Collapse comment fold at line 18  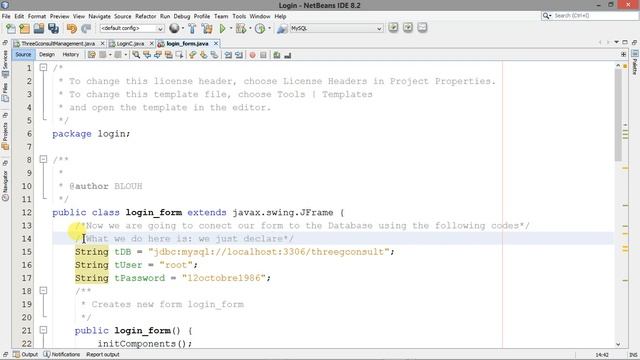tap(43, 291)
